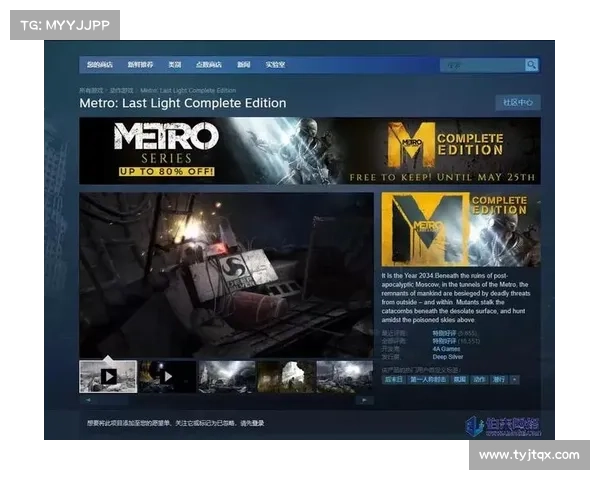This screenshot has height=480, width=600.
Task: Click the Metro: Last Light Complete Edition breadcrumb
Action: [188, 90]
